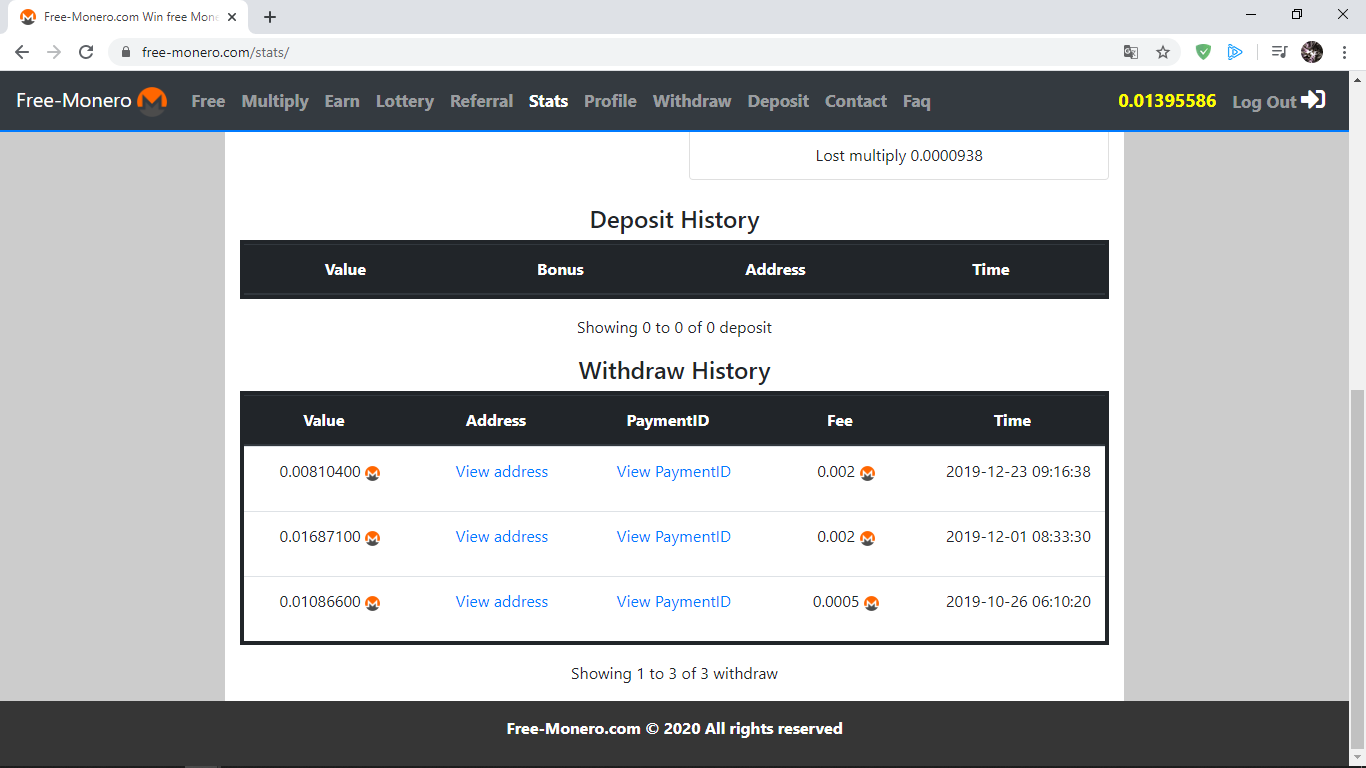Click Monero coin icon next to 0.00810400

click(373, 473)
